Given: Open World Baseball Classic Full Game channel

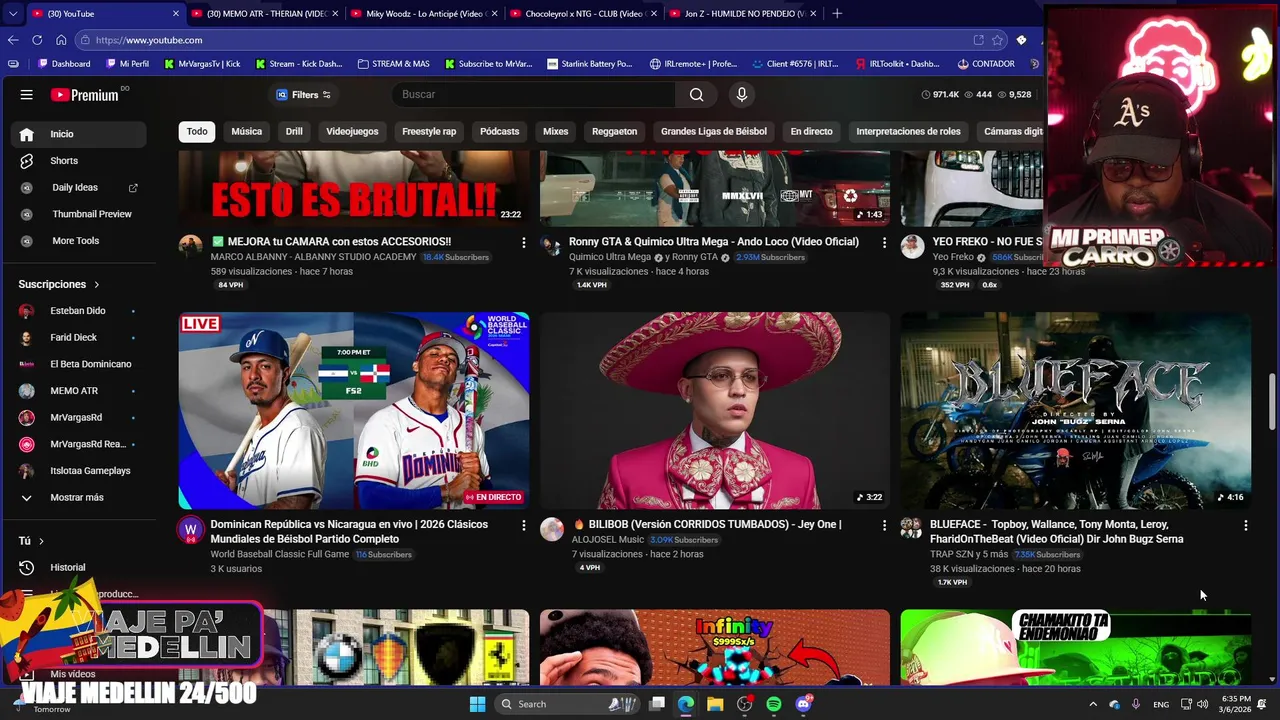Looking at the screenshot, I should click(x=280, y=554).
